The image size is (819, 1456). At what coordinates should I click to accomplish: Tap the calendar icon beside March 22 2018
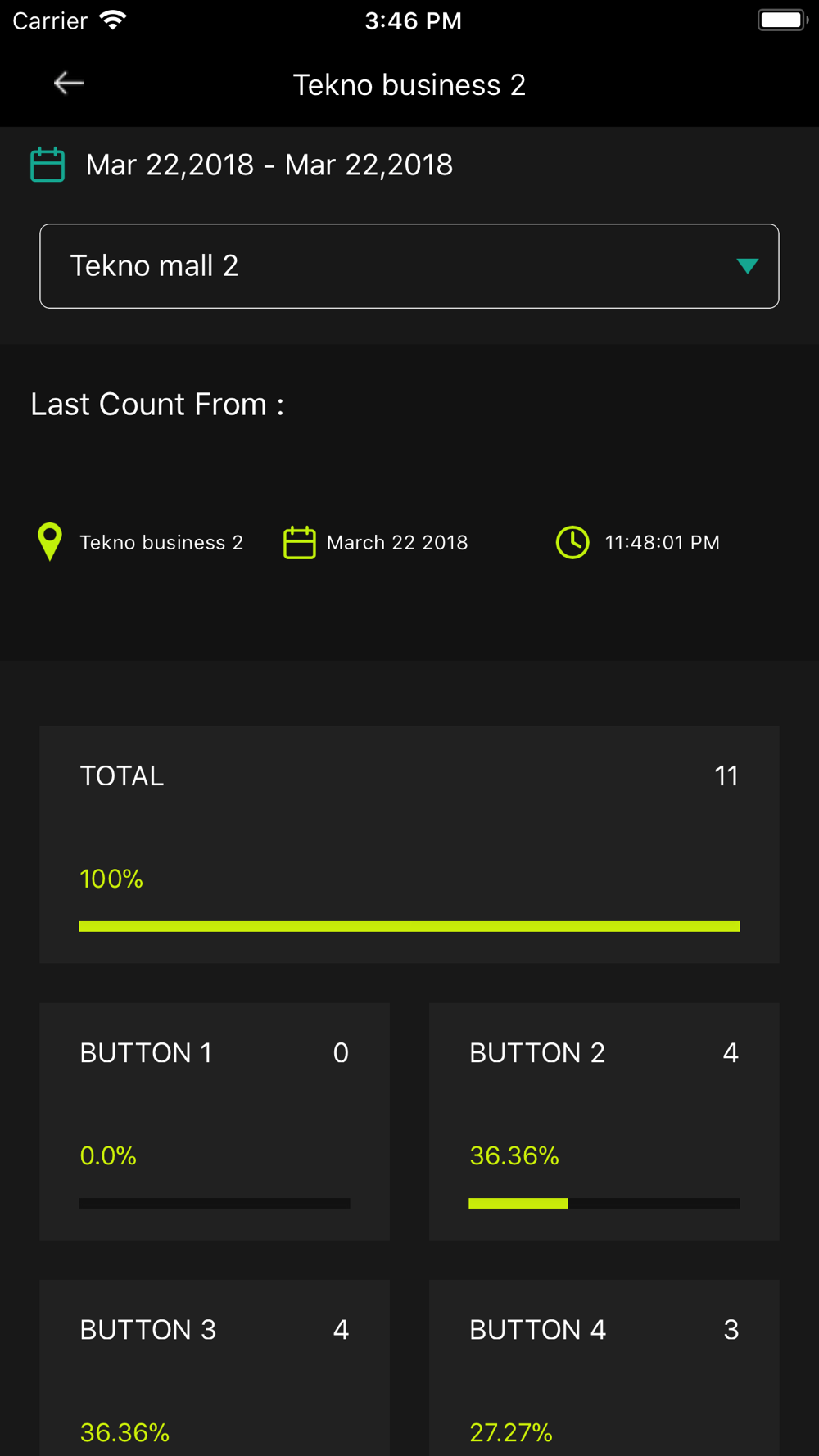tap(299, 542)
